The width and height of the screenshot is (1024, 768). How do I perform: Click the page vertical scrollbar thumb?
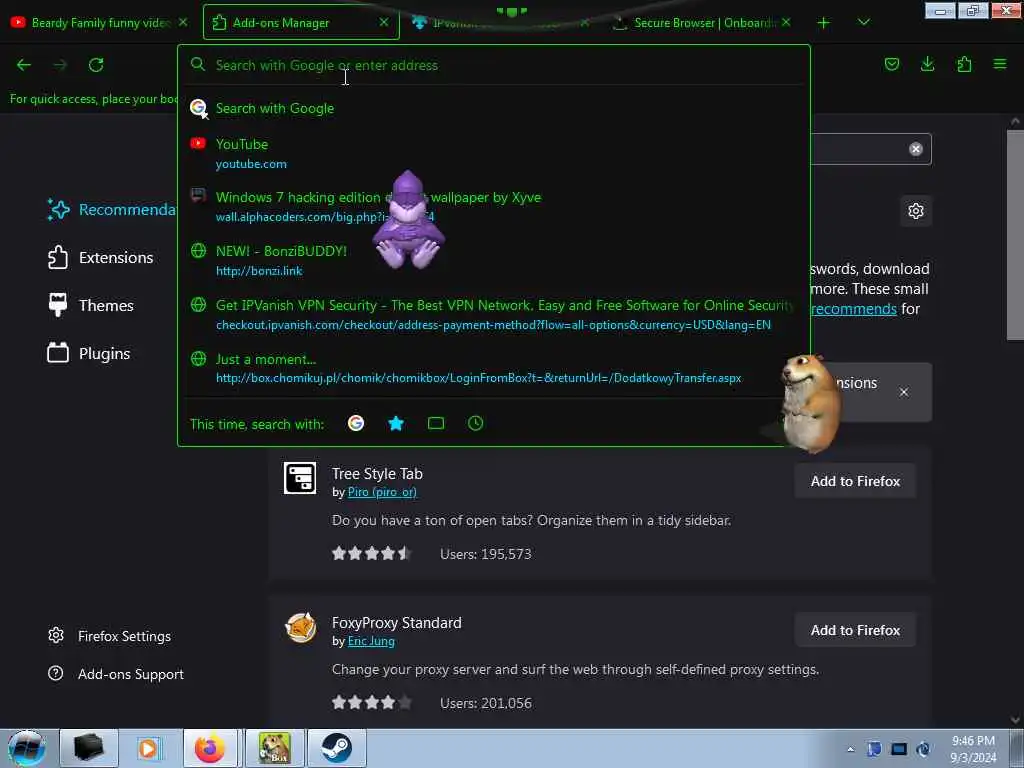click(1014, 235)
